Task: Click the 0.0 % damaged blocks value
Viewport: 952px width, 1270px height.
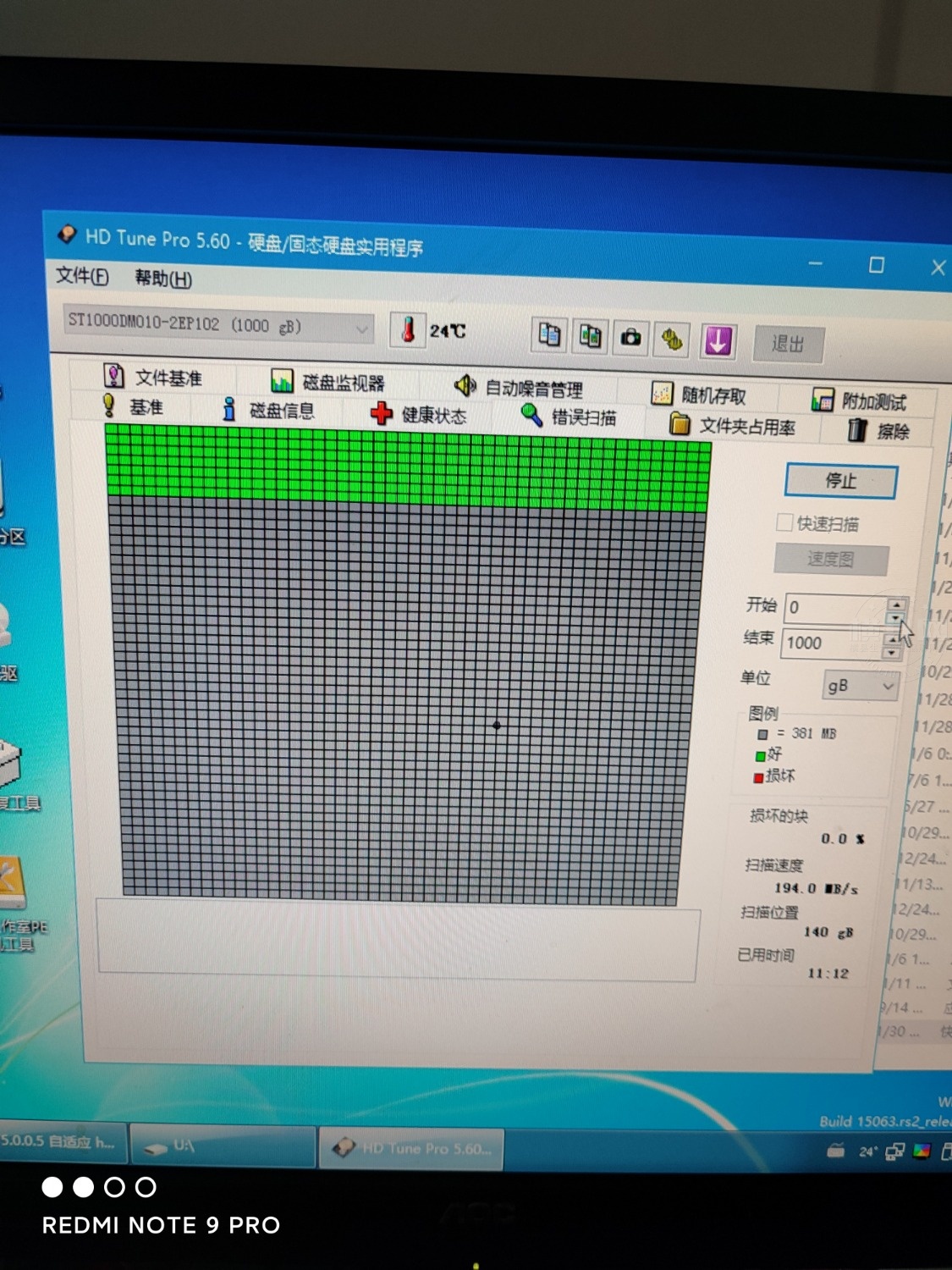Action: pyautogui.click(x=843, y=839)
